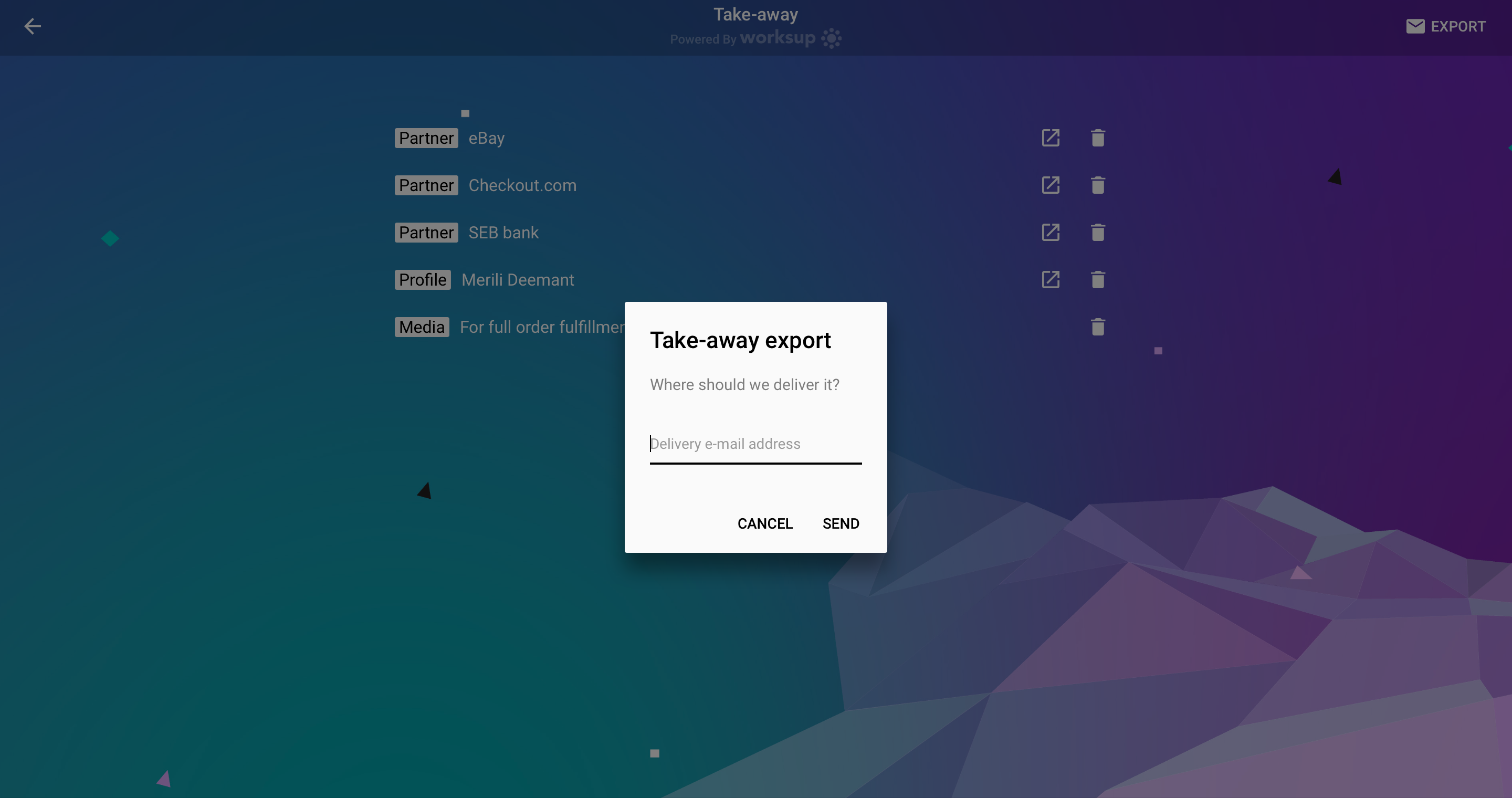Click the Partner tag beside eBay
1512x798 pixels.
[426, 138]
